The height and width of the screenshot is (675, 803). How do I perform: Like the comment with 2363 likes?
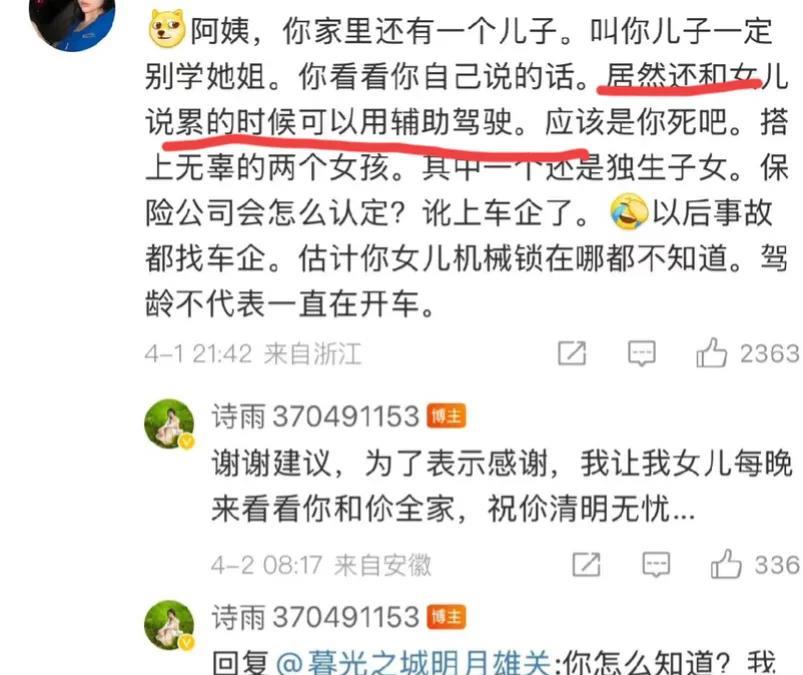(711, 352)
